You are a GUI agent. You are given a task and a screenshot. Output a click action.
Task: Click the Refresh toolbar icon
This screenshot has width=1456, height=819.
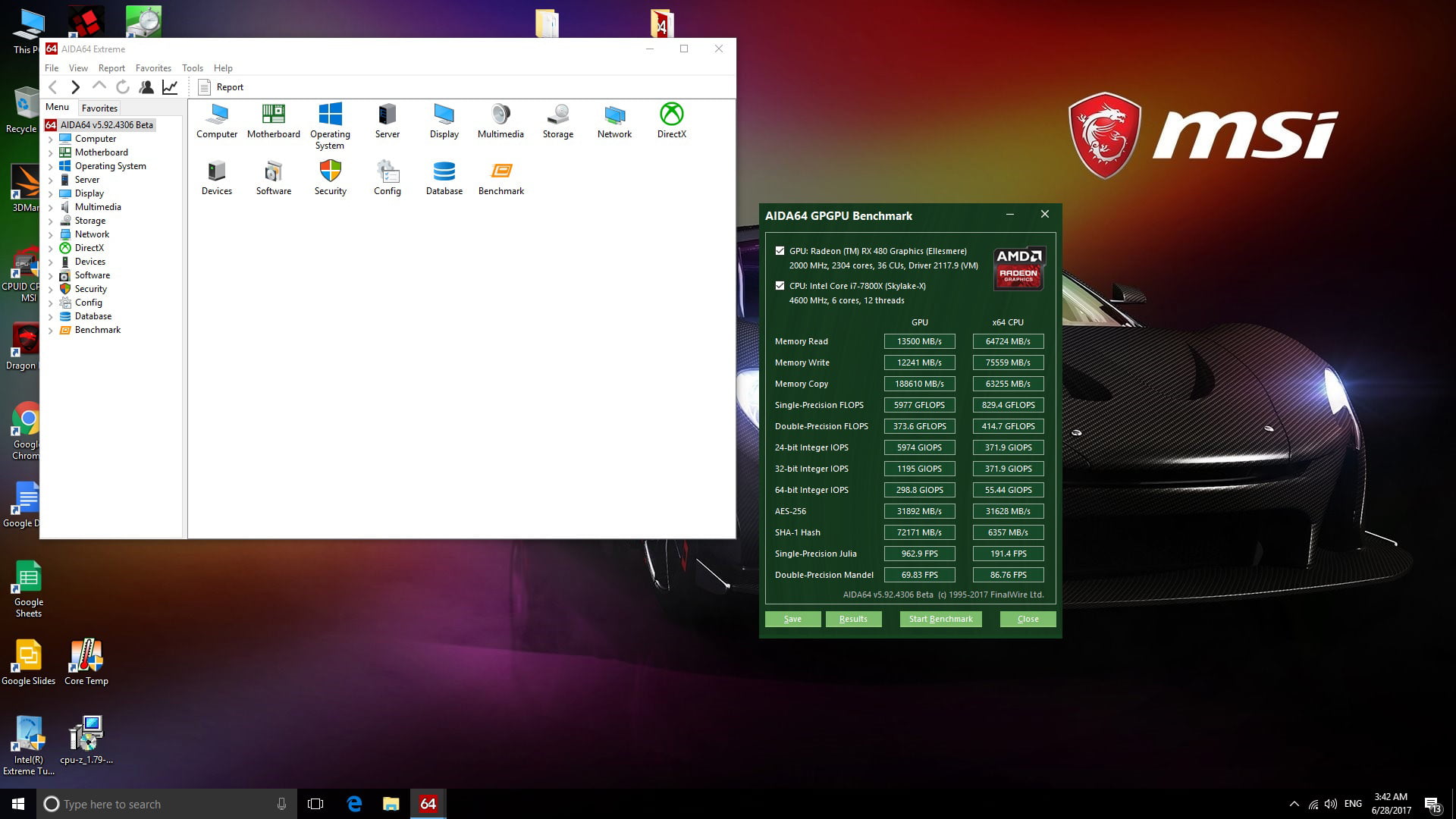123,87
